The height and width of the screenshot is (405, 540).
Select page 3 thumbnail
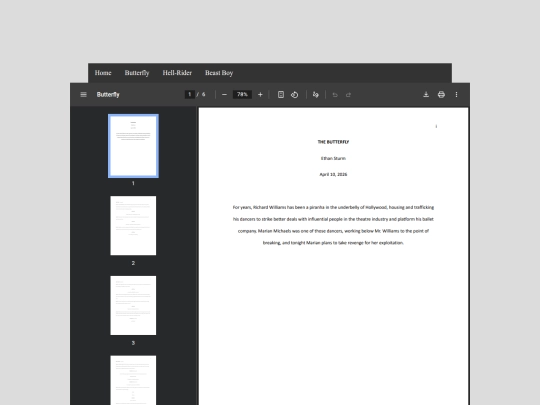[x=133, y=305]
